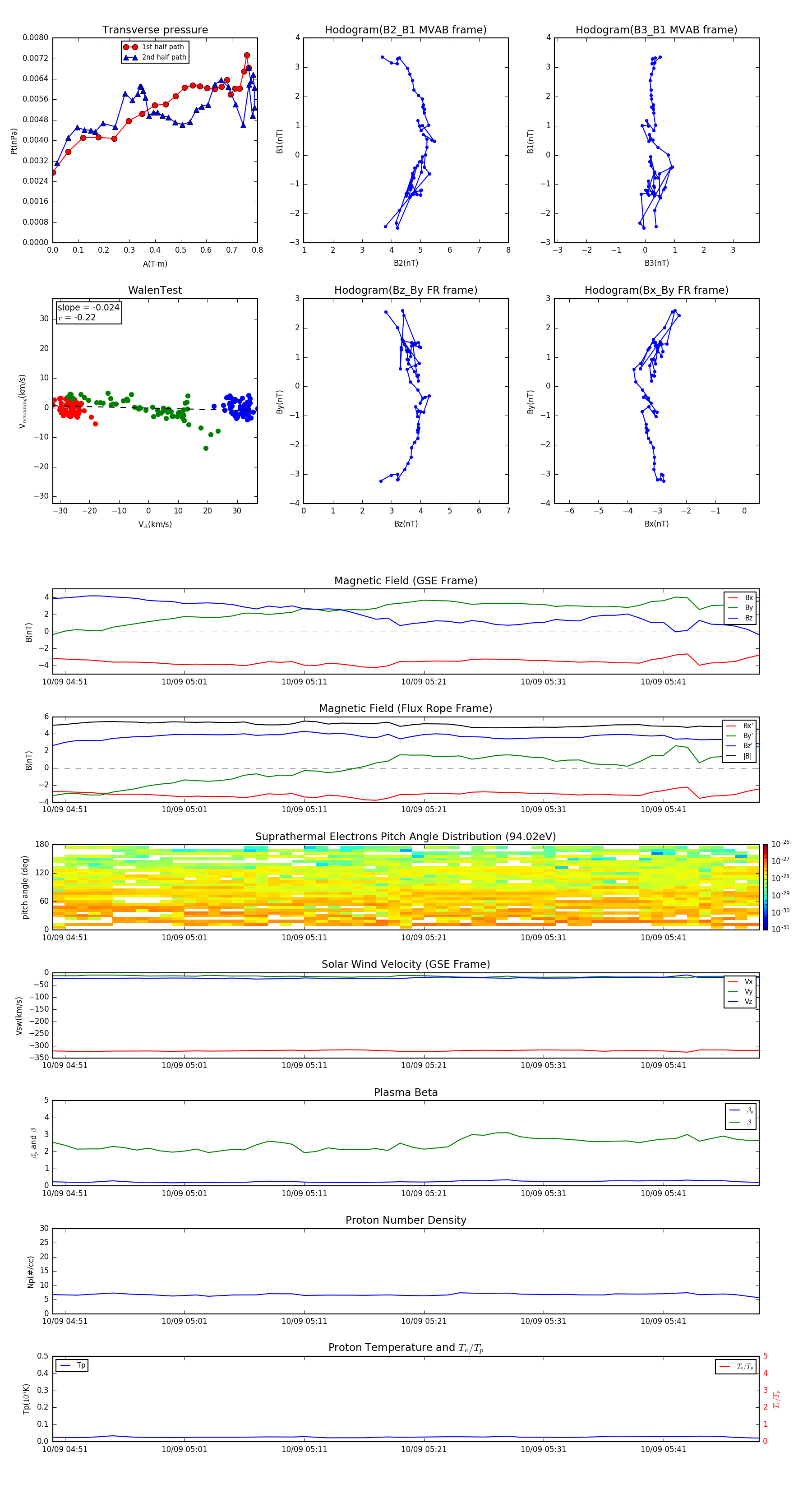Select 'Bz' in the GSE Frame legend

[x=741, y=618]
